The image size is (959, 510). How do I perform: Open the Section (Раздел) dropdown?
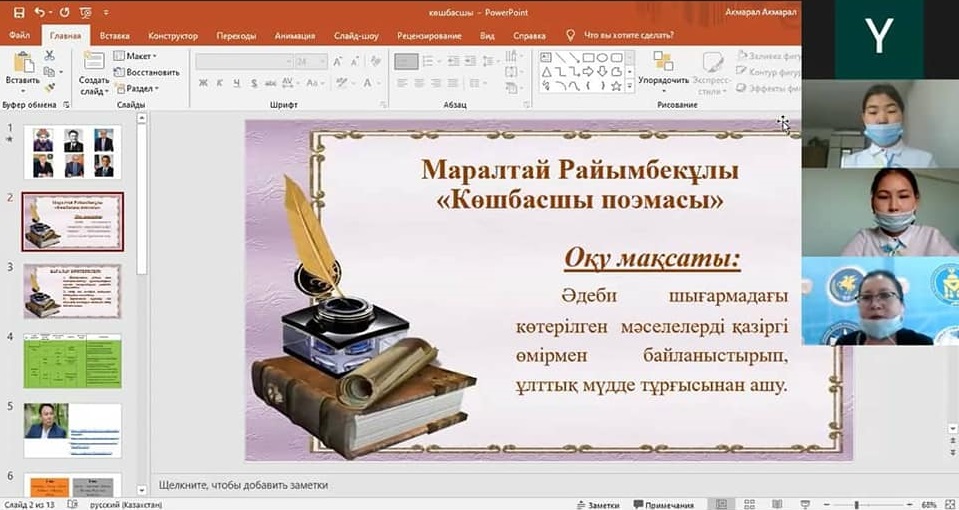tap(136, 88)
